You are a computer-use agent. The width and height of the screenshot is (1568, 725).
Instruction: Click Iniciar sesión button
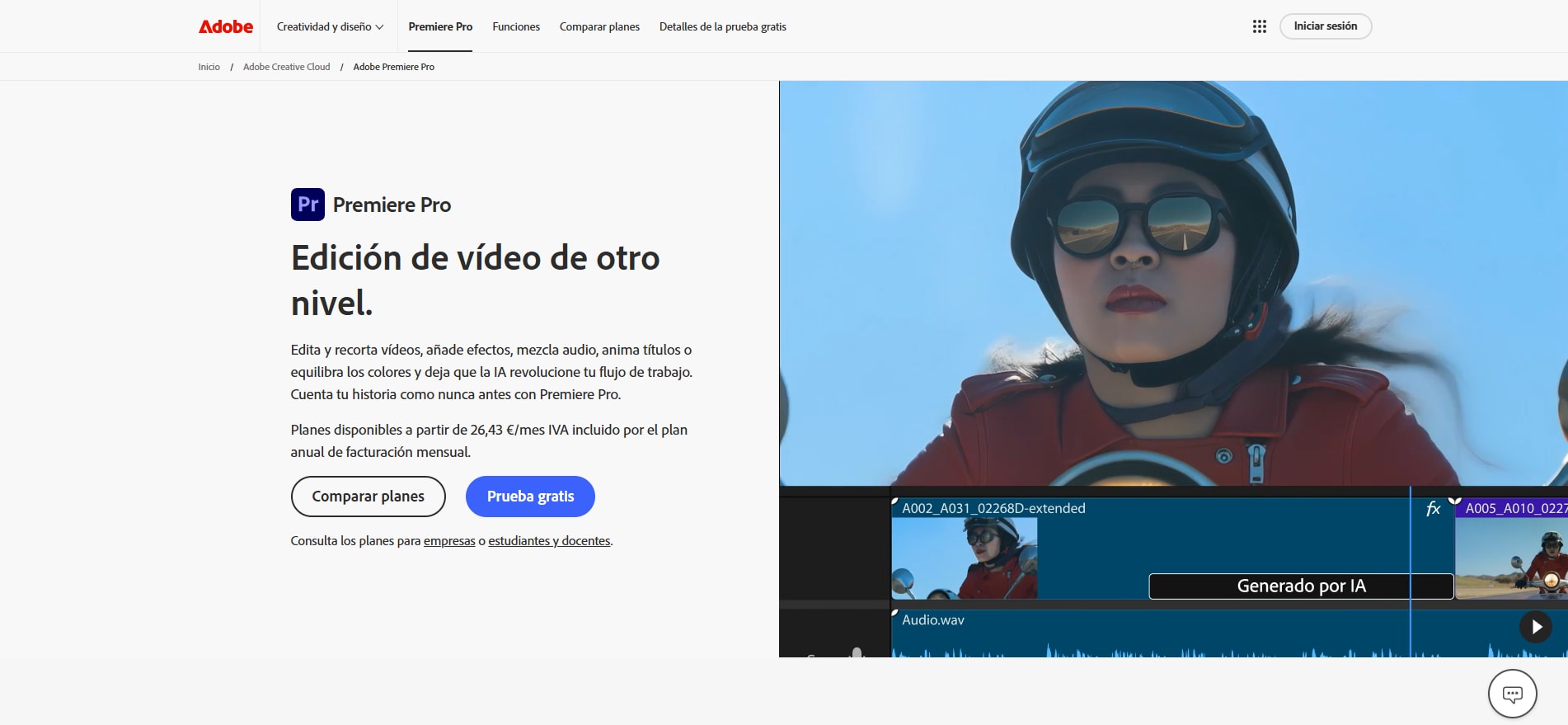coord(1326,26)
